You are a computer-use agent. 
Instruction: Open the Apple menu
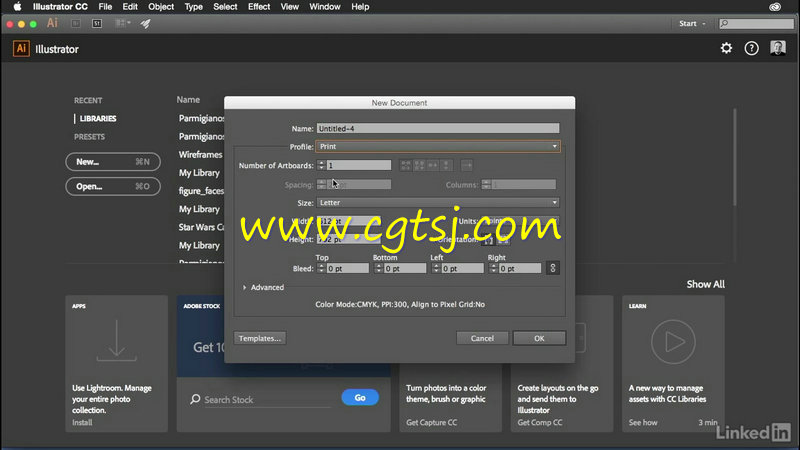[17, 7]
